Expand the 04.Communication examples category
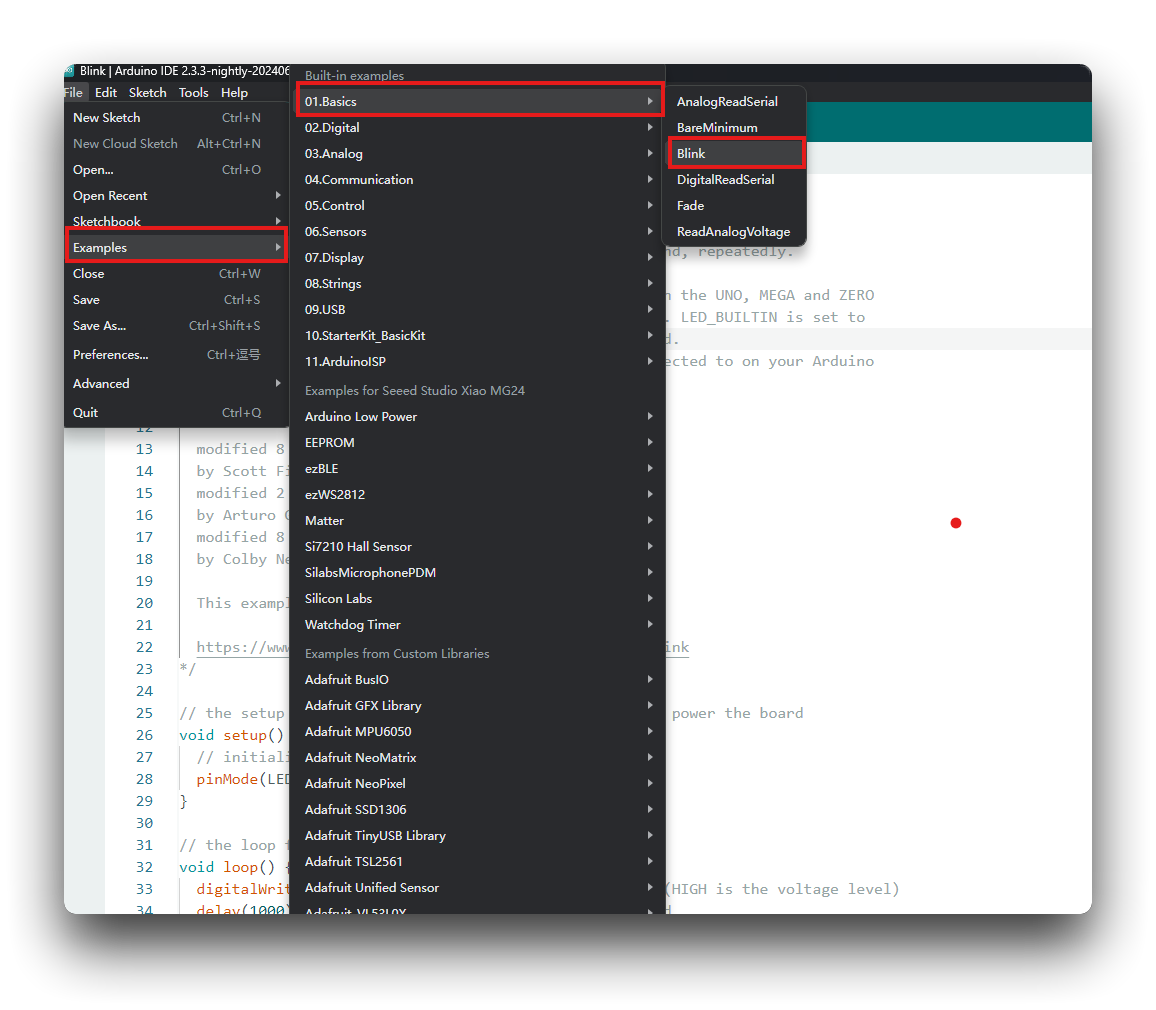Image resolution: width=1156 pixels, height=1010 pixels. click(x=478, y=180)
